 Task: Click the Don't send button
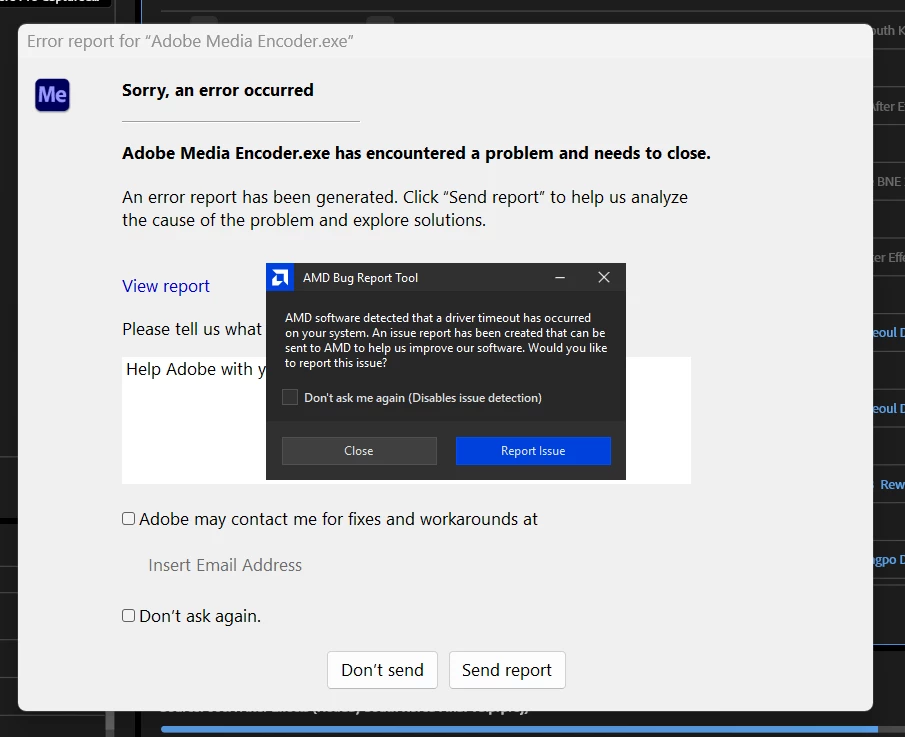(382, 670)
